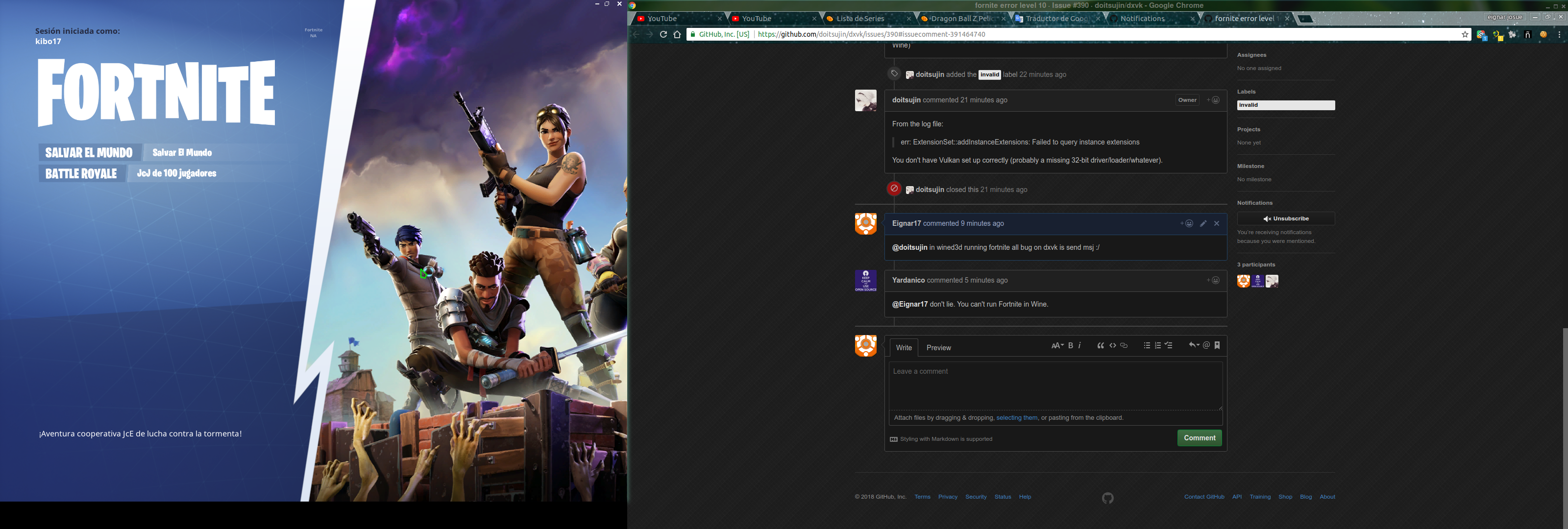Image resolution: width=1568 pixels, height=529 pixels.
Task: Focus the 'Leave a comment' text area
Action: [1055, 386]
